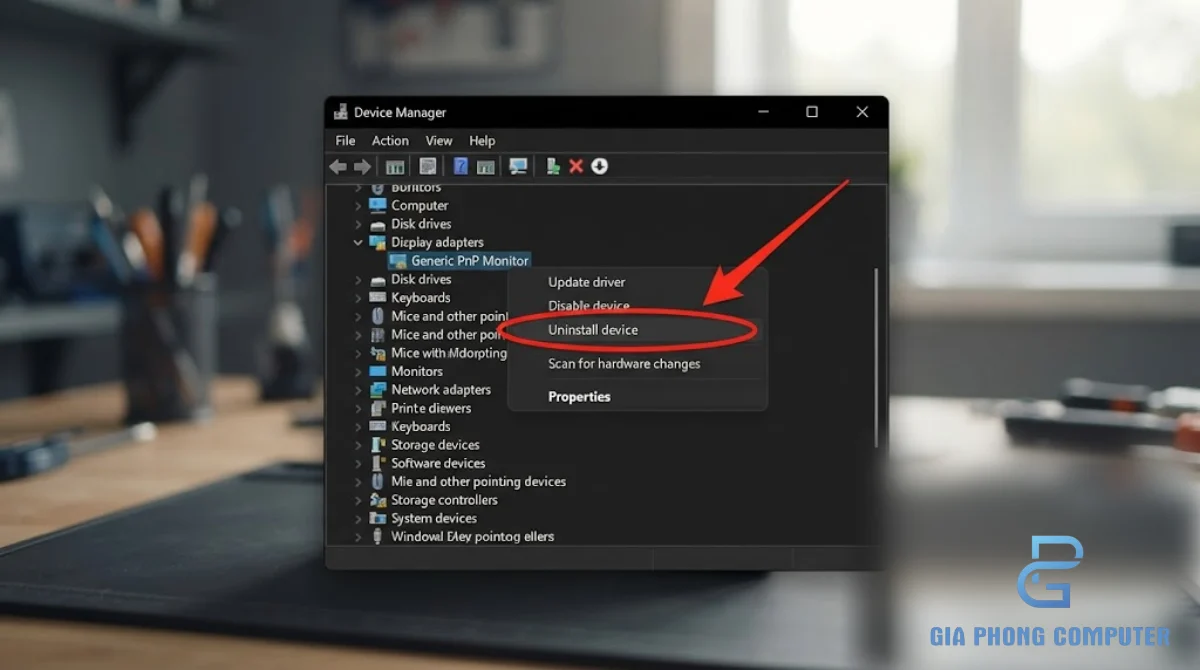The width and height of the screenshot is (1200, 670).
Task: Expand the Storage devices node
Action: tap(359, 445)
